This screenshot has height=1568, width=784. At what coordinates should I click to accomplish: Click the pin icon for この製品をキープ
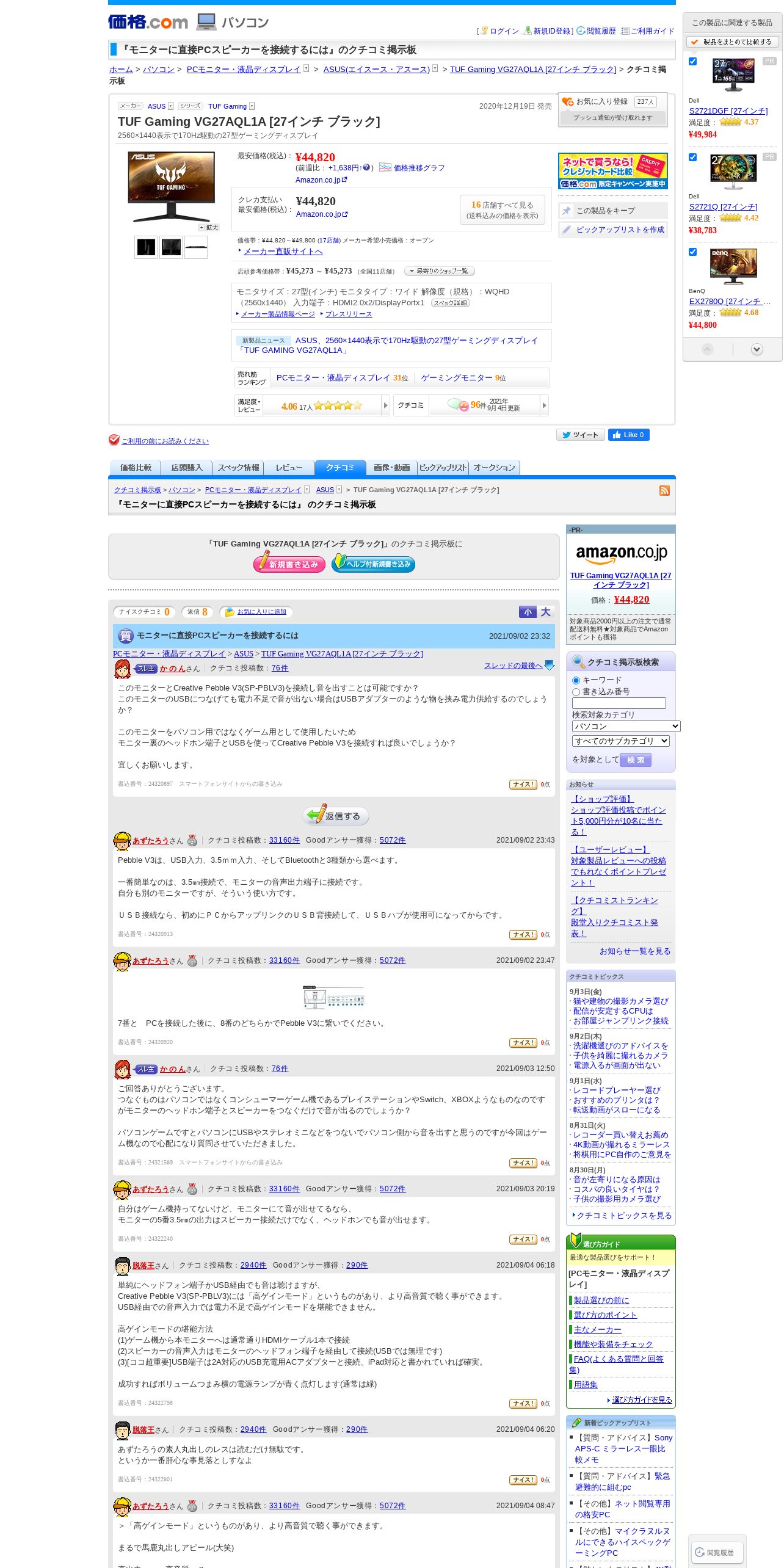[x=567, y=211]
